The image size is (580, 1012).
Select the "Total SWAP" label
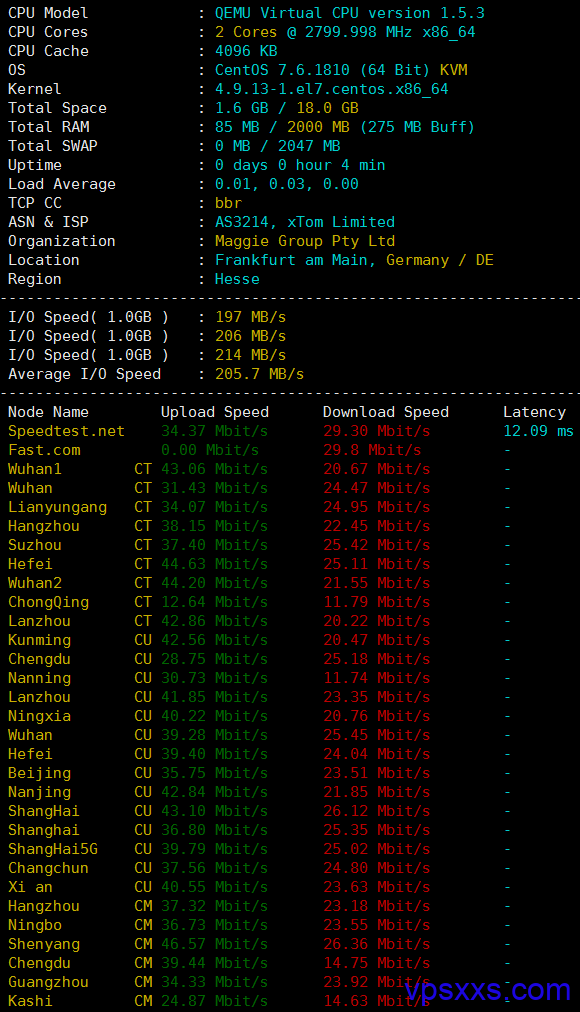pyautogui.click(x=53, y=146)
